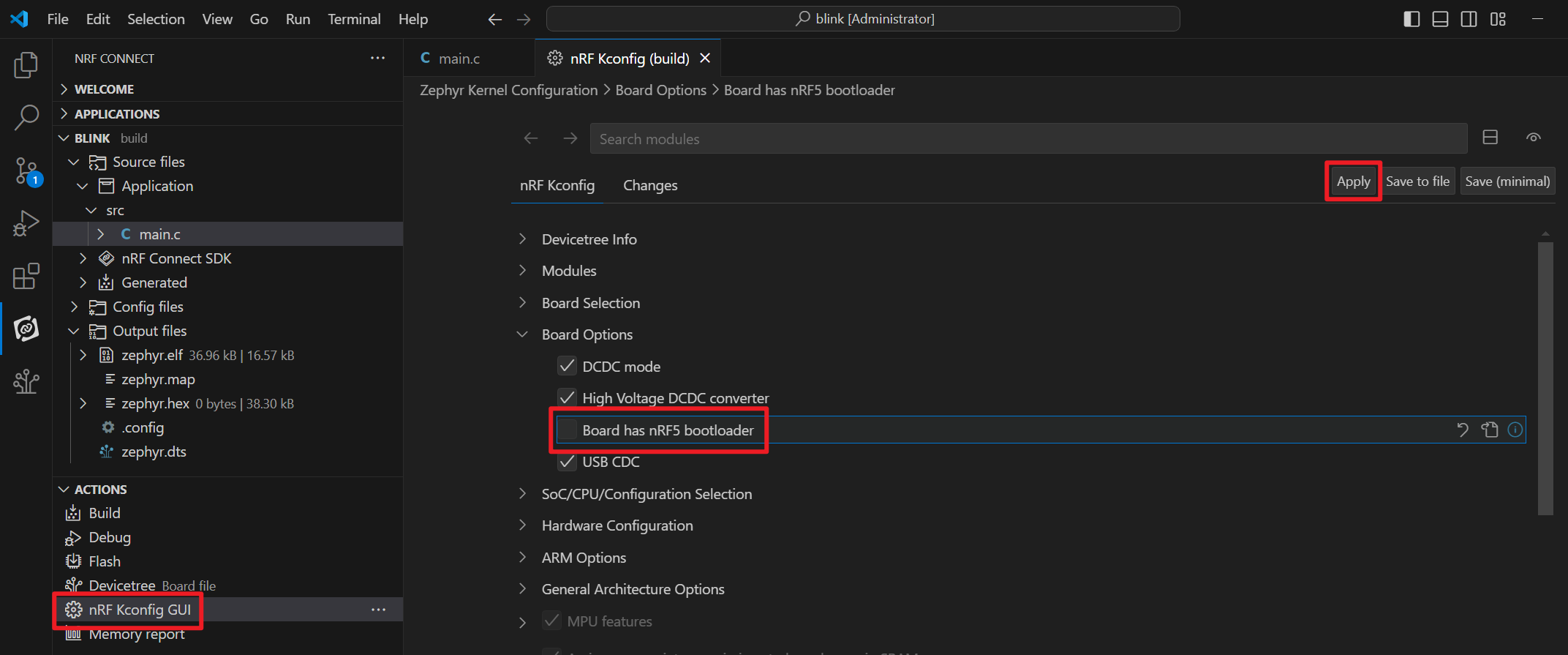Toggle the eye visibility icon near search
The width and height of the screenshot is (1568, 655).
(1534, 137)
